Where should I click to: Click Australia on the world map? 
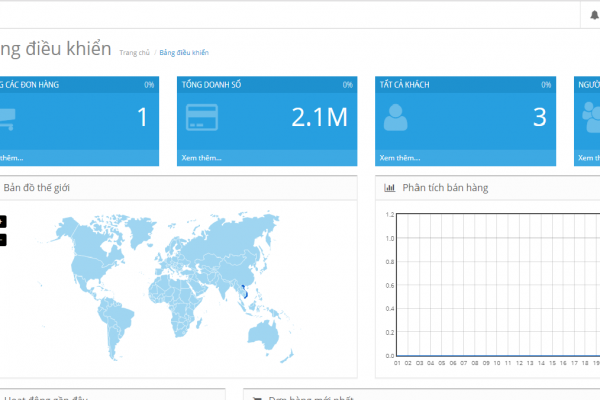click(264, 334)
